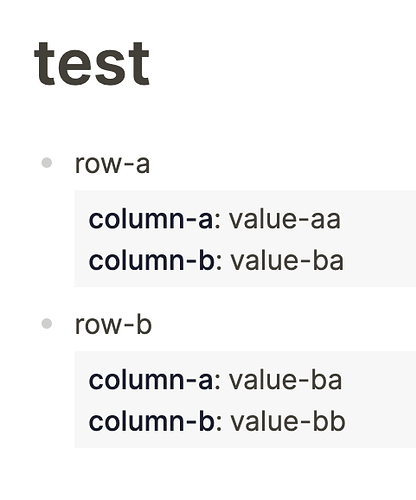
Task: Select the row-b block text
Action: coord(113,324)
